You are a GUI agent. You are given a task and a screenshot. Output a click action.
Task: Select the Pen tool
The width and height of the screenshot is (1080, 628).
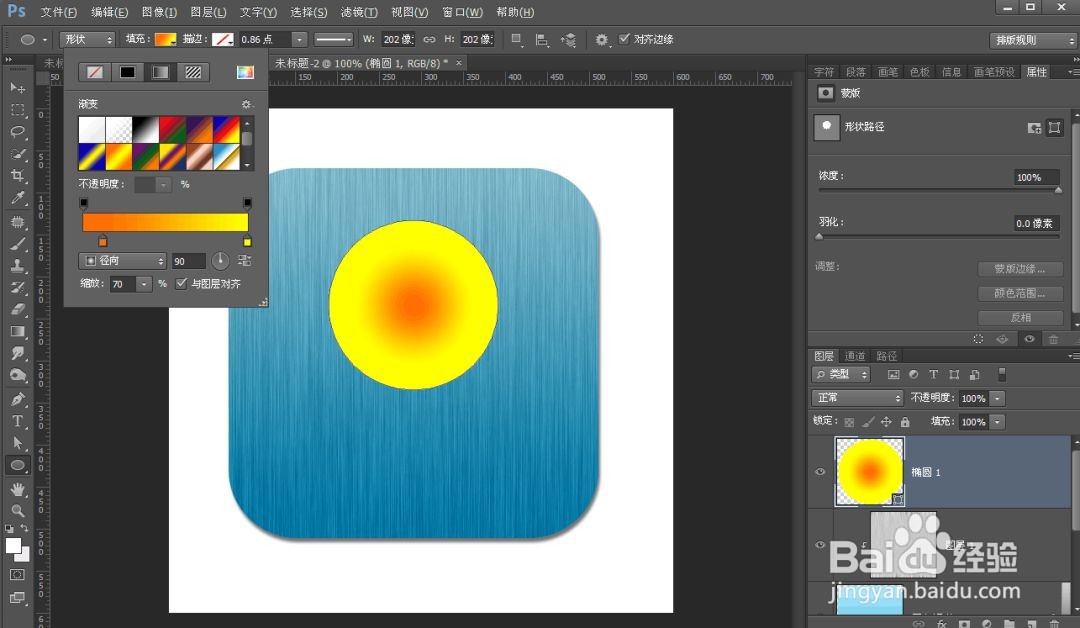point(18,399)
